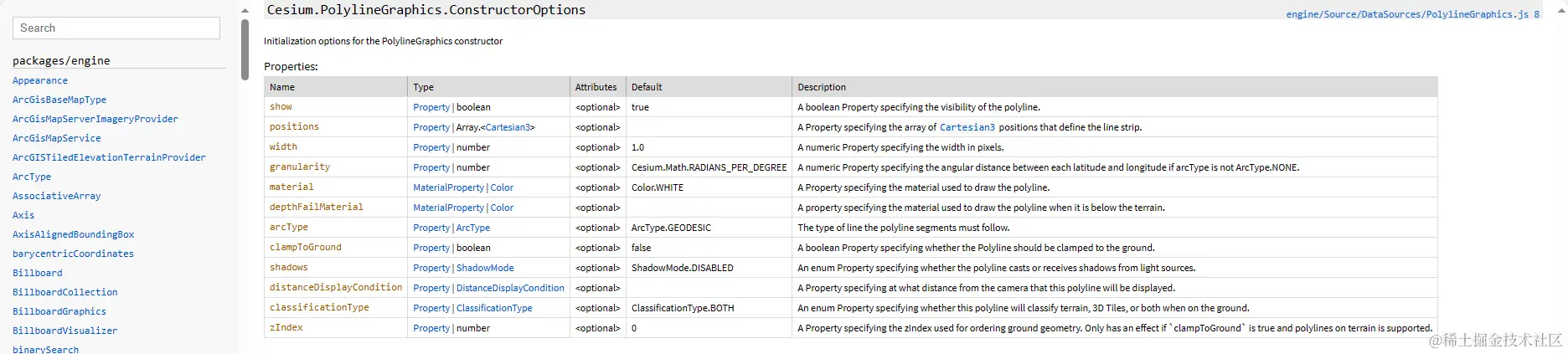Open the Billboard sidebar link
Image resolution: width=1568 pixels, height=354 pixels.
pos(38,273)
